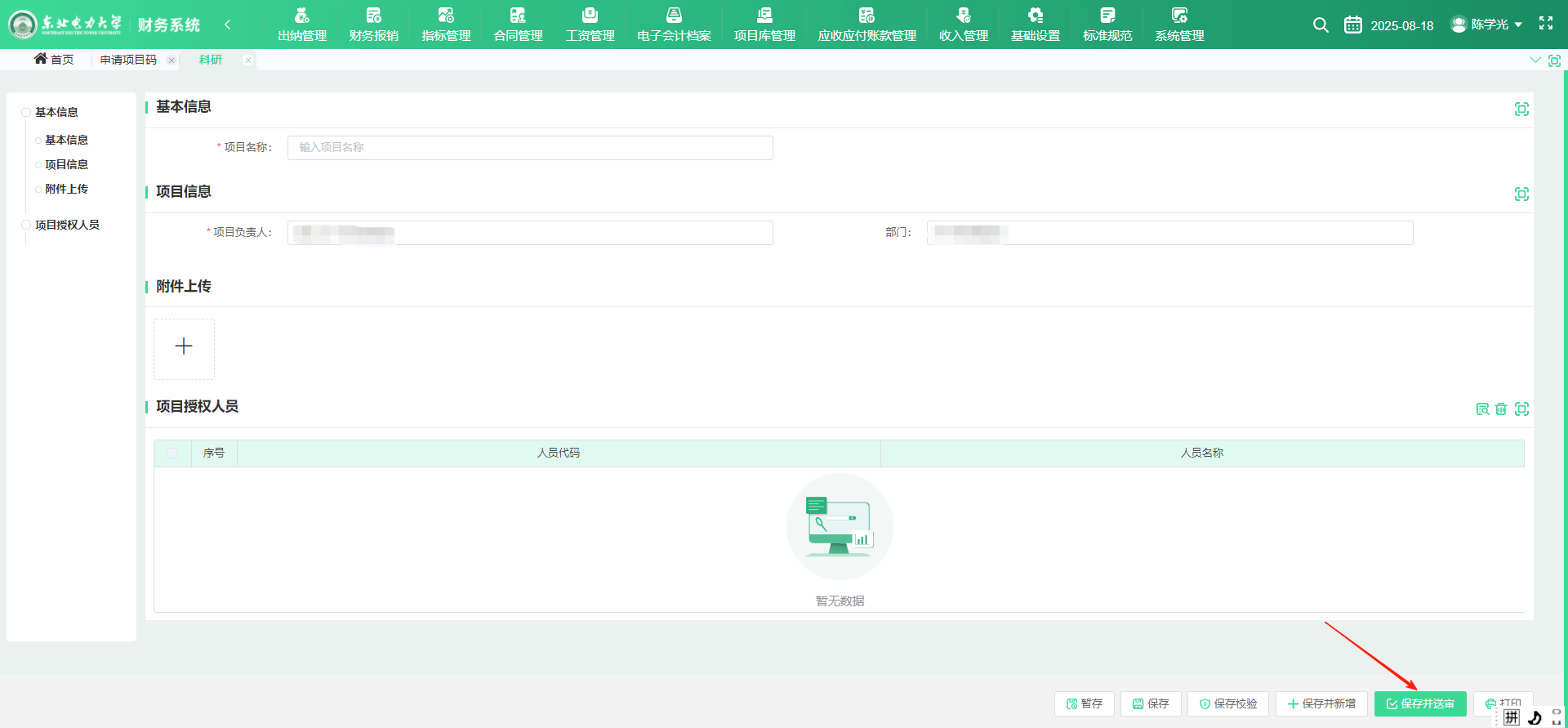This screenshot has height=728, width=1568.
Task: Expand the 项目信息 section to fullscreen
Action: (1521, 194)
